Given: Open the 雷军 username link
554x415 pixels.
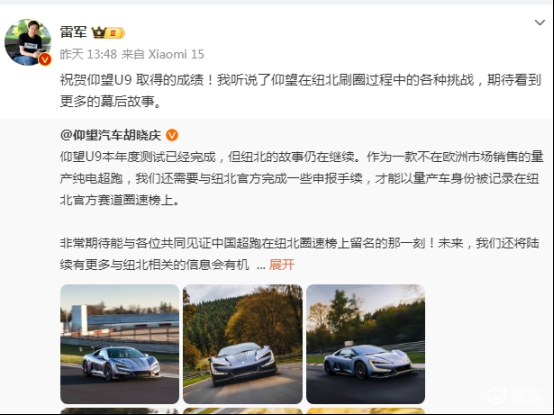Looking at the screenshot, I should [73, 32].
